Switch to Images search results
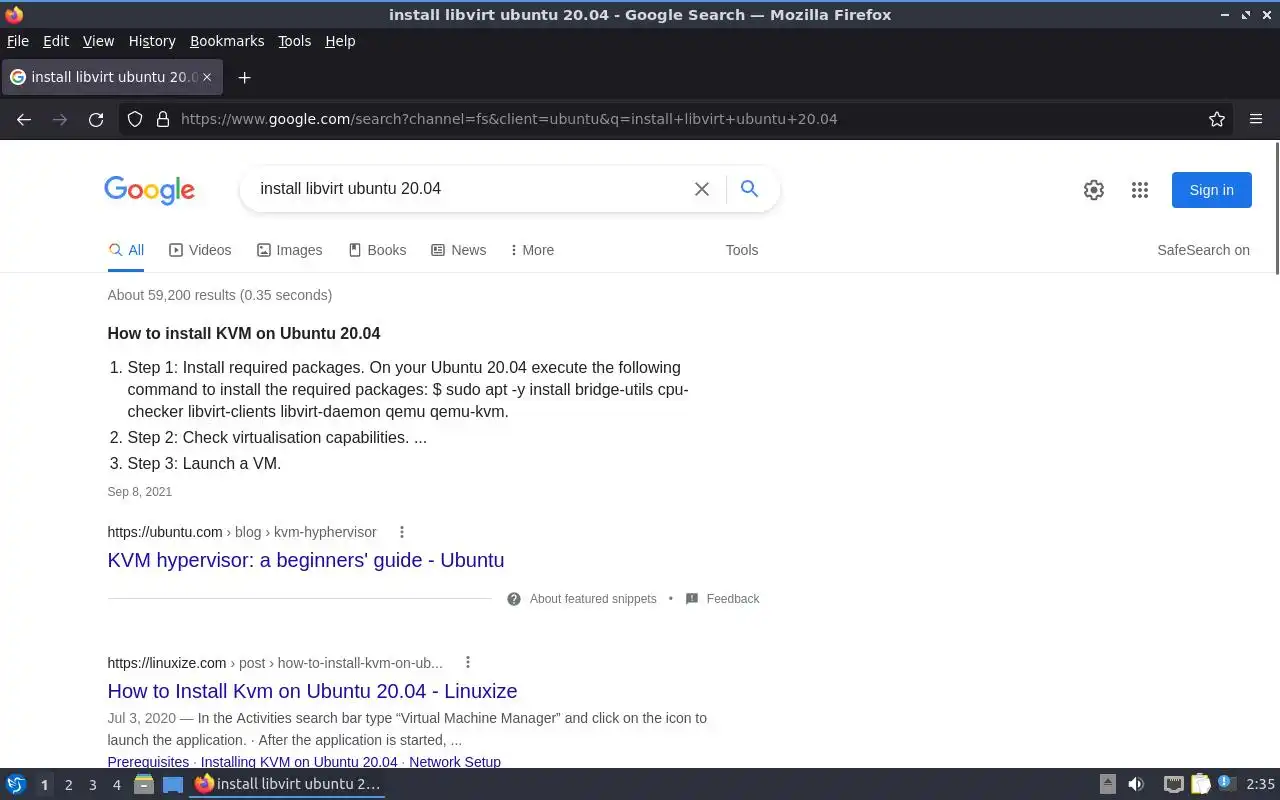Screen dimensions: 1280x800 (289, 250)
